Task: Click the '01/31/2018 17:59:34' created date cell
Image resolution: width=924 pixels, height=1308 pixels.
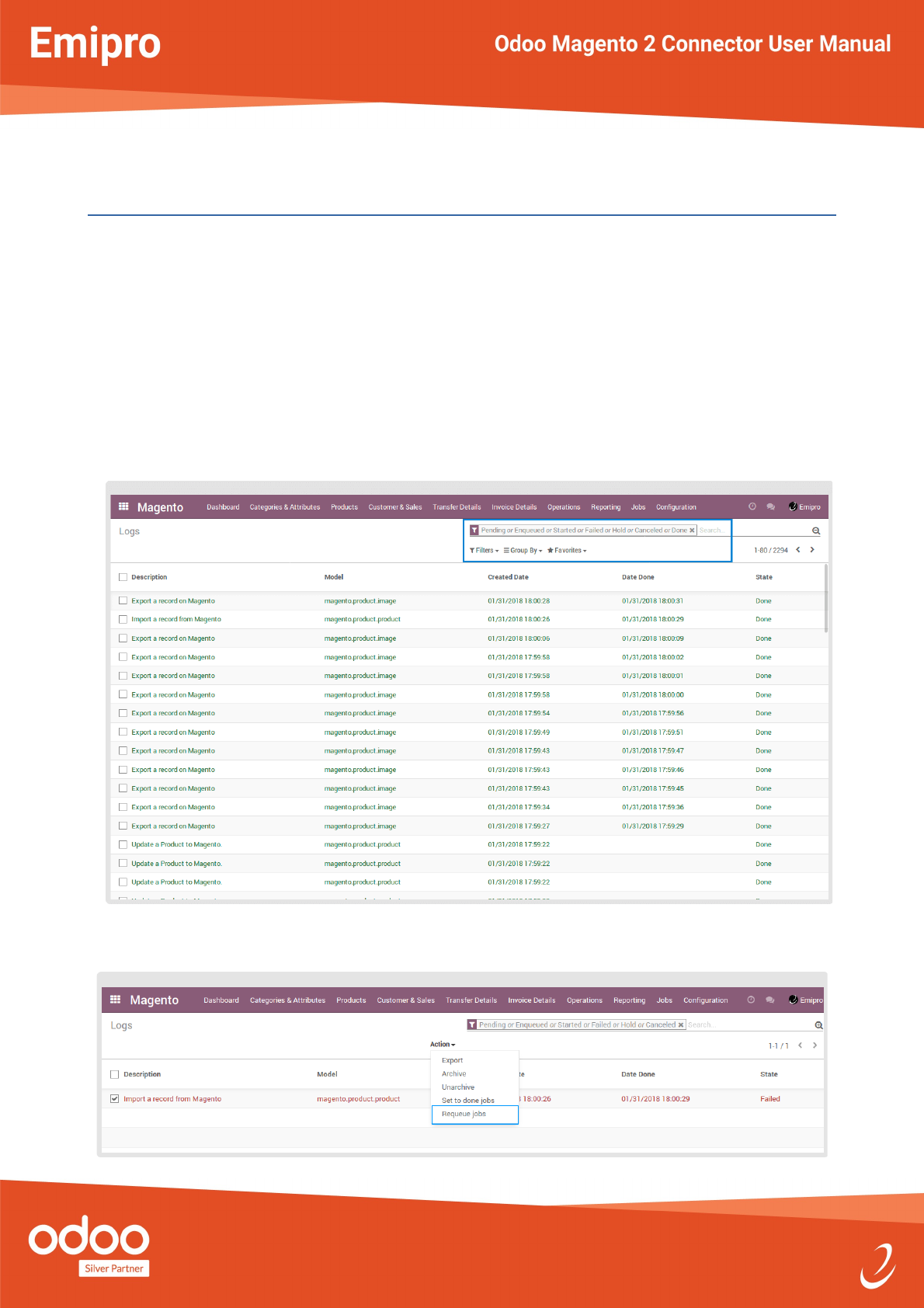Action: coord(519,807)
